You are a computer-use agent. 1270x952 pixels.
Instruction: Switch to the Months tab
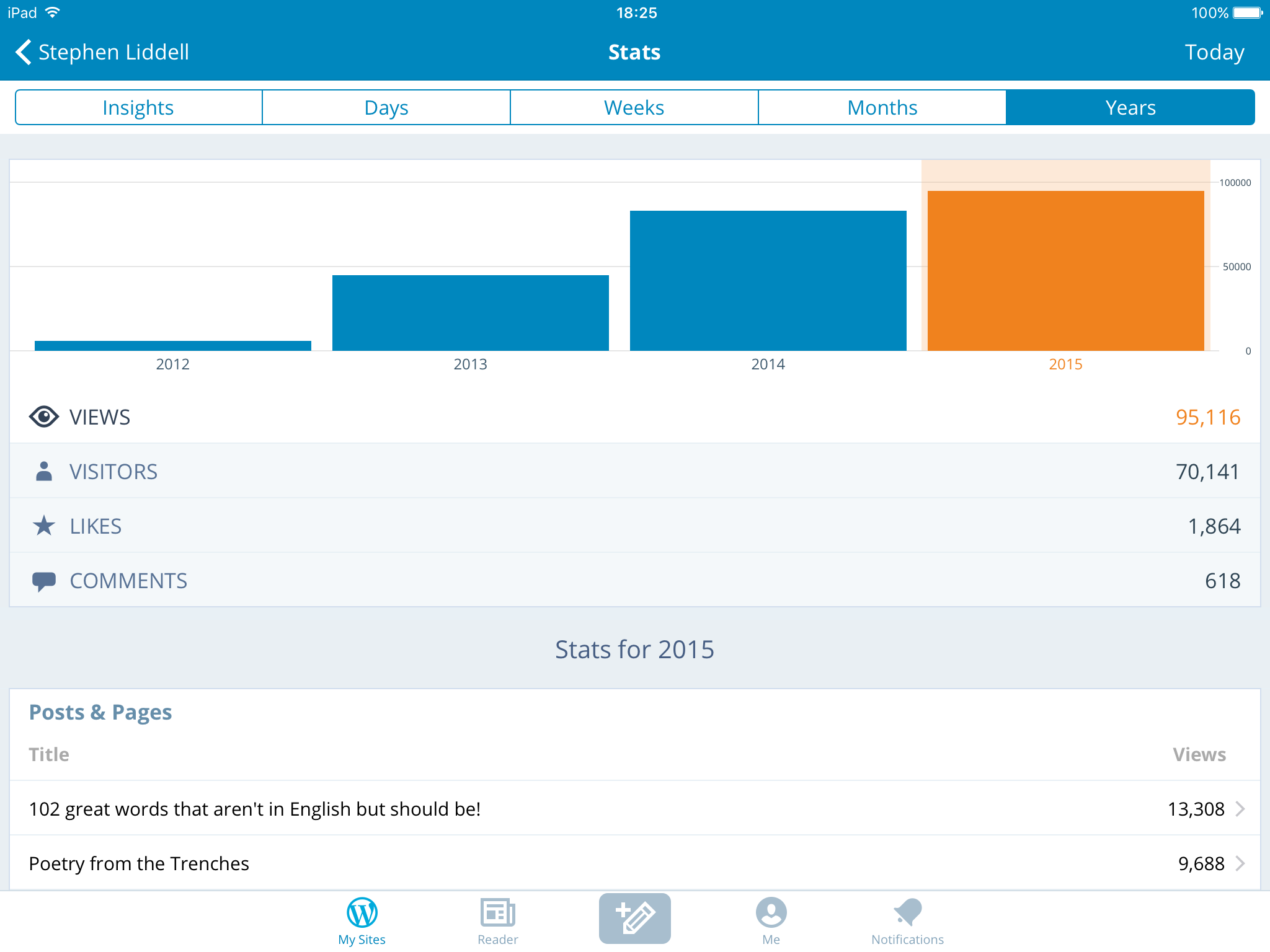(x=882, y=108)
